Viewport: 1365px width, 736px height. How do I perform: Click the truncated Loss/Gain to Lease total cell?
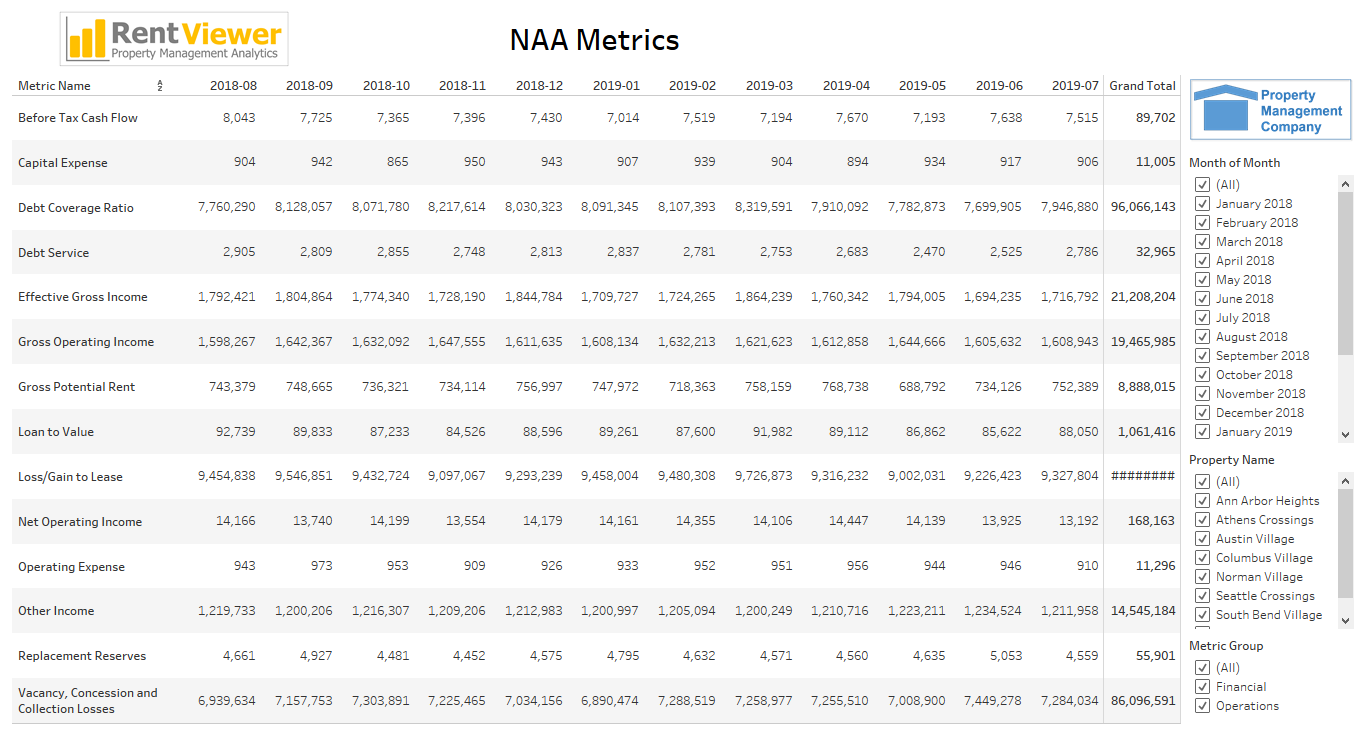tap(1142, 476)
